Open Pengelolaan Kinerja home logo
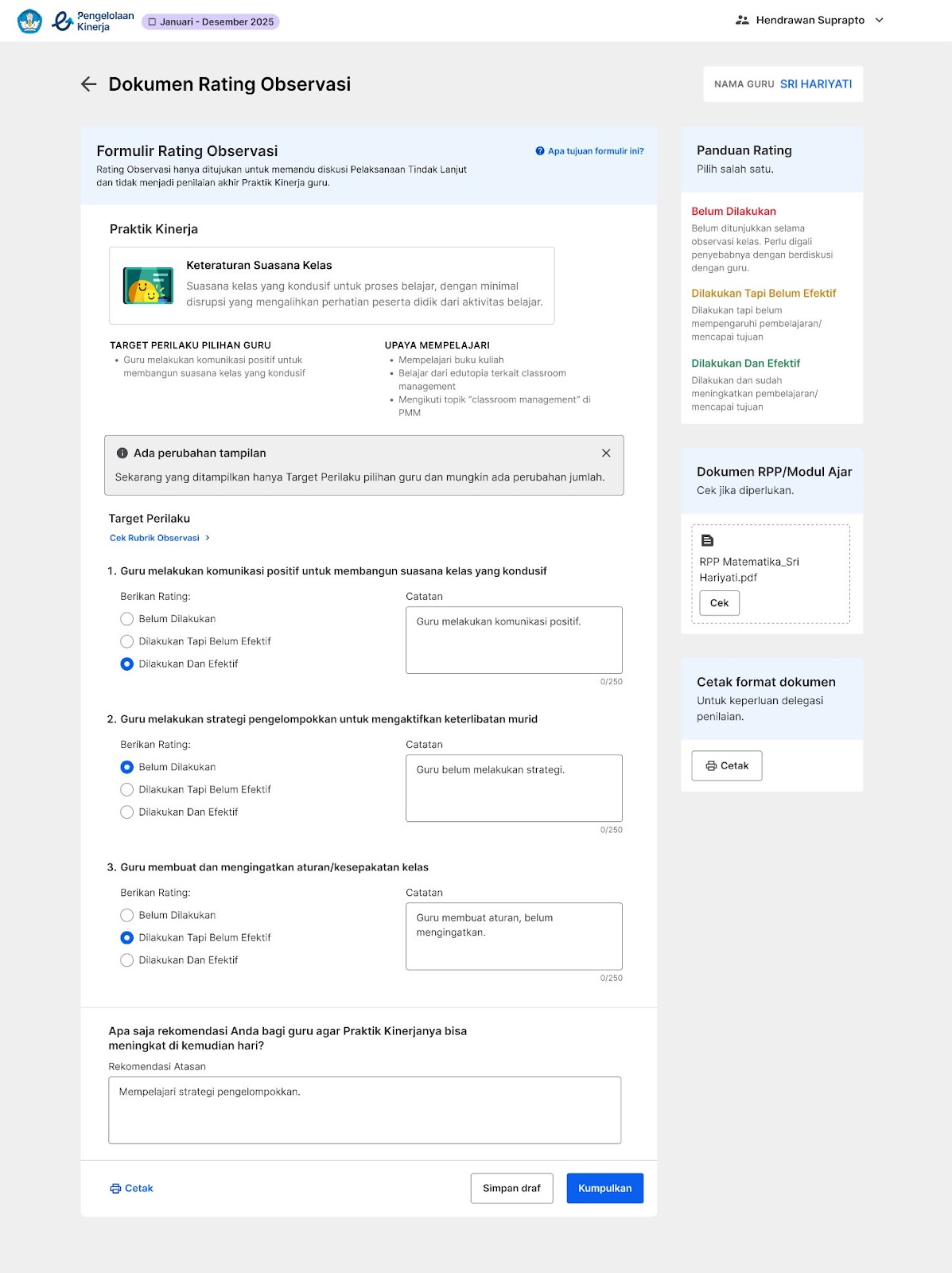Viewport: 952px width, 1273px height. [93, 21]
